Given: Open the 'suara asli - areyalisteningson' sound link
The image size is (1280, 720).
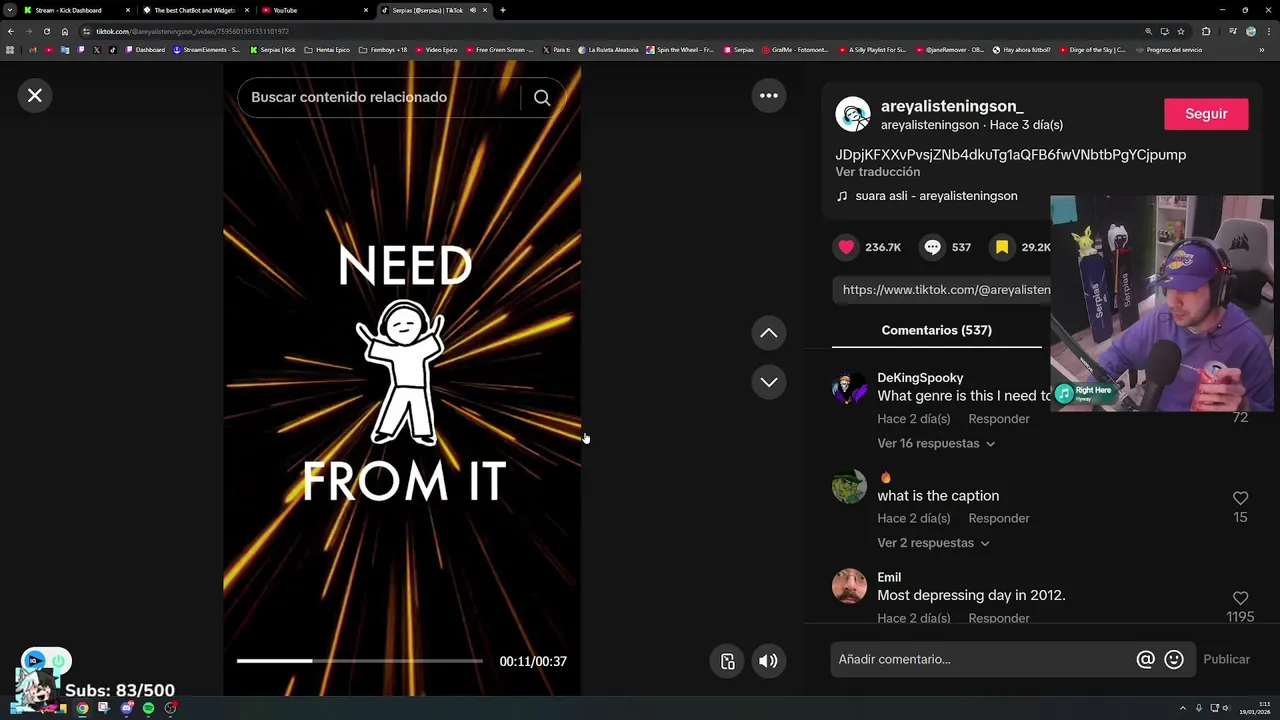Looking at the screenshot, I should 936,196.
